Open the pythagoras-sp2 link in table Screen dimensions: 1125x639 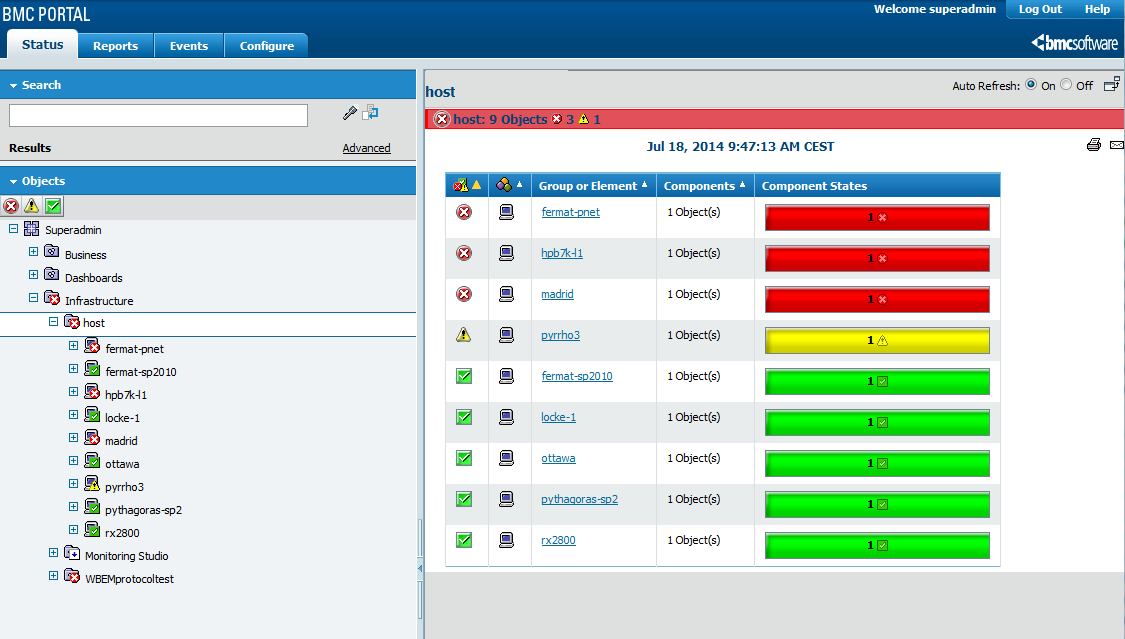click(x=579, y=499)
